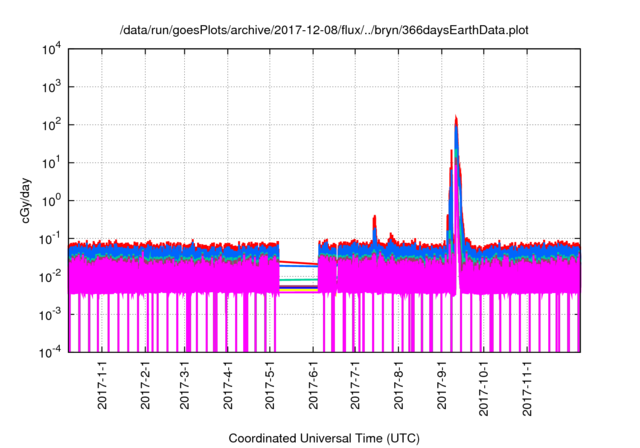640x448 pixels.
Task: Click the tallest September radiation peak
Action: click(456, 120)
